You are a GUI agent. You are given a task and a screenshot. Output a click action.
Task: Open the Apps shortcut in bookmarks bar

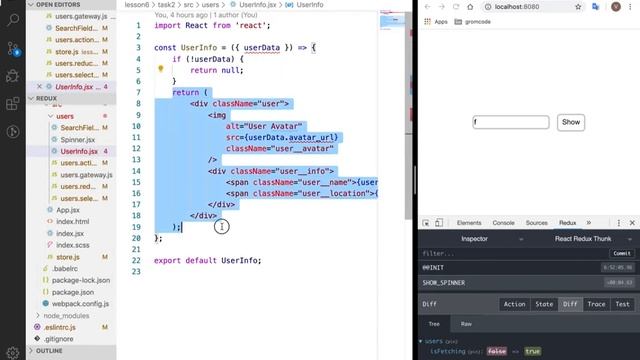pos(436,22)
